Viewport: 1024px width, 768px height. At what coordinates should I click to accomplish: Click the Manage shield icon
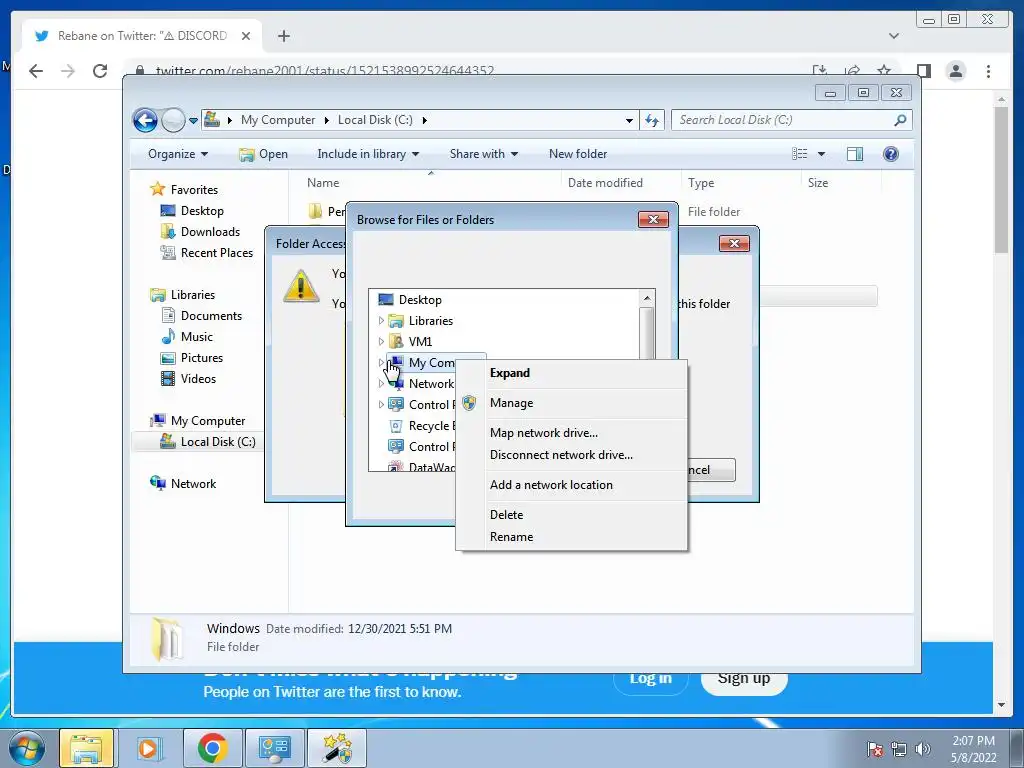tap(469, 403)
